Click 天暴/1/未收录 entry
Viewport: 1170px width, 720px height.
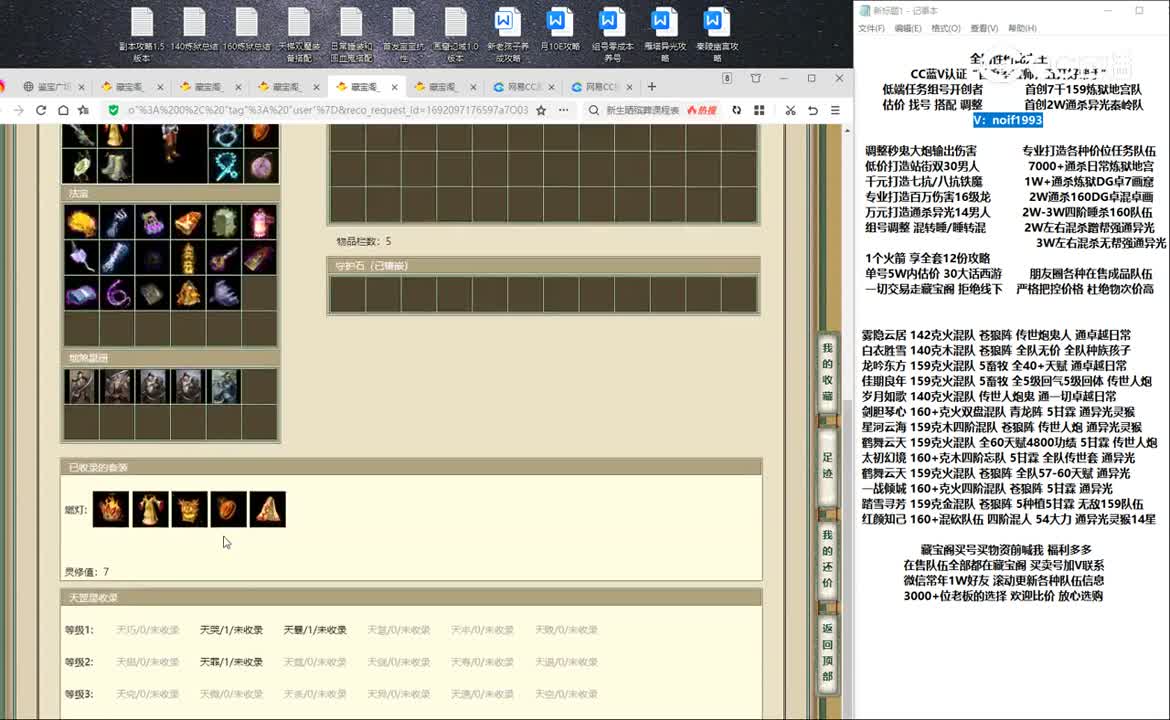point(315,630)
